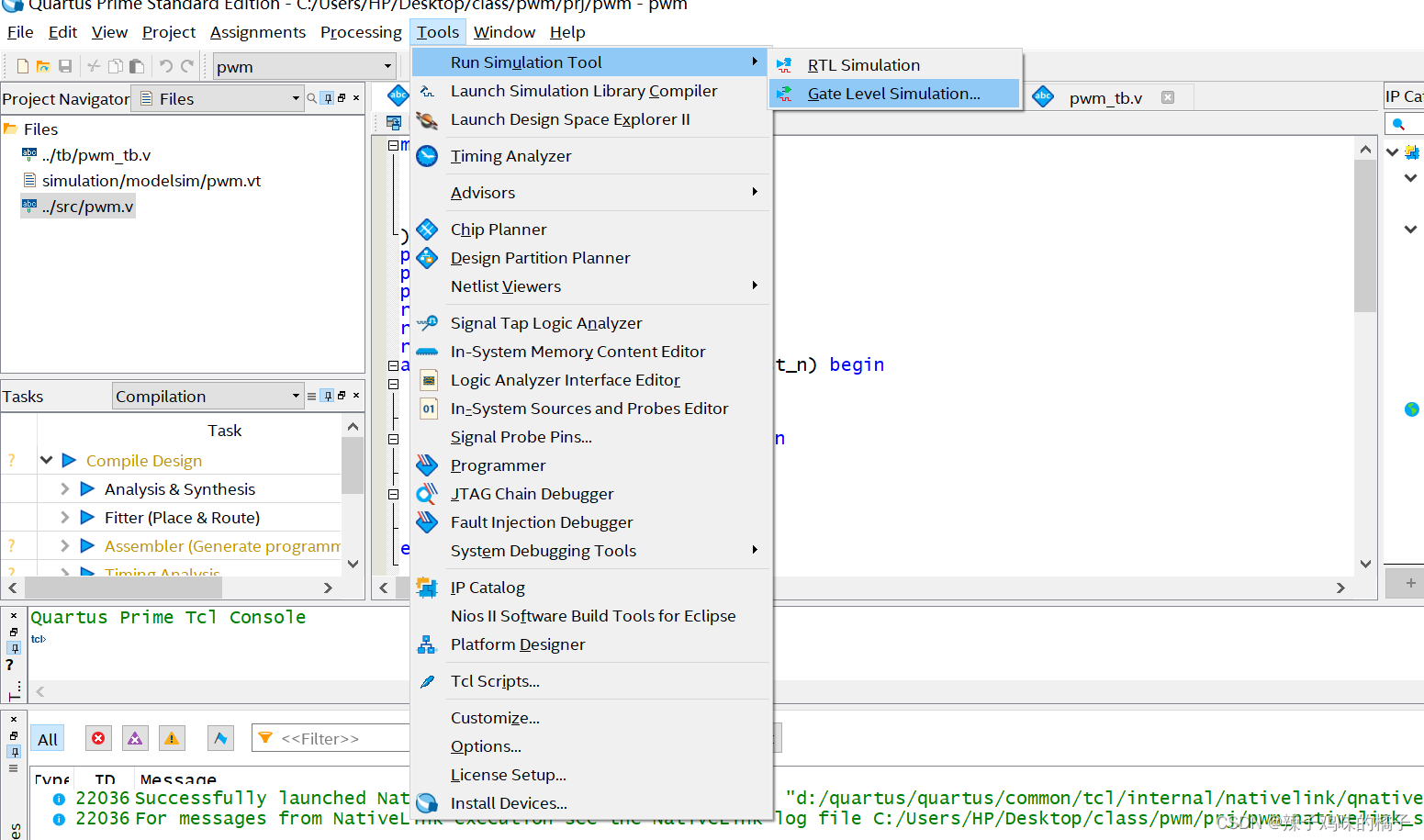Click the New File toolbar icon
The height and width of the screenshot is (840, 1424).
coord(23,66)
